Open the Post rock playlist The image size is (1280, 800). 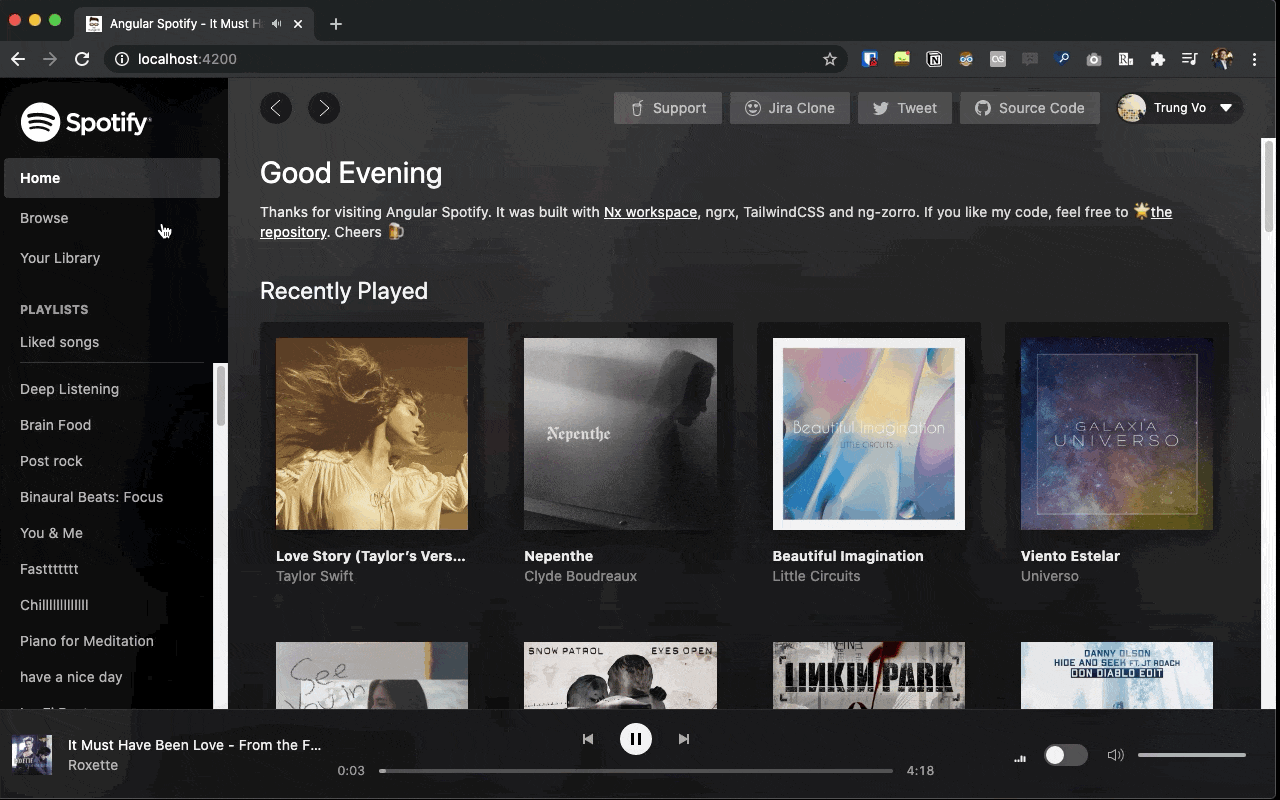51,461
